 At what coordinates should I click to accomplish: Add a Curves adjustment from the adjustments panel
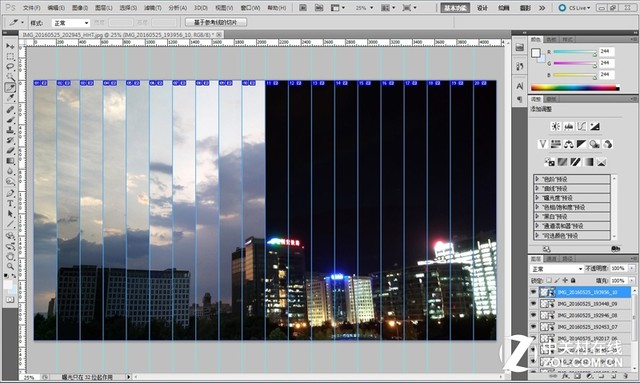(582, 127)
